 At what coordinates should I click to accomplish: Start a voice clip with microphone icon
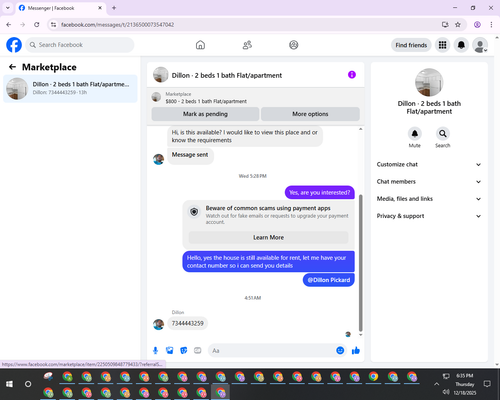pyautogui.click(x=155, y=350)
